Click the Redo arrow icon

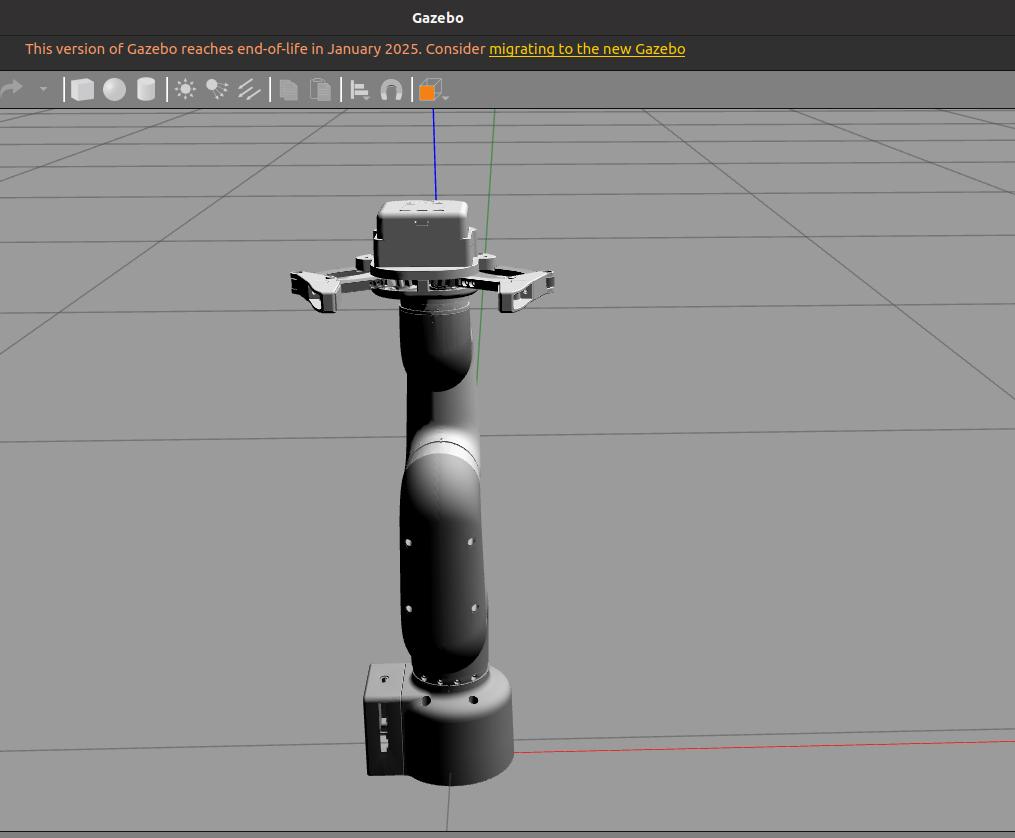(12, 89)
